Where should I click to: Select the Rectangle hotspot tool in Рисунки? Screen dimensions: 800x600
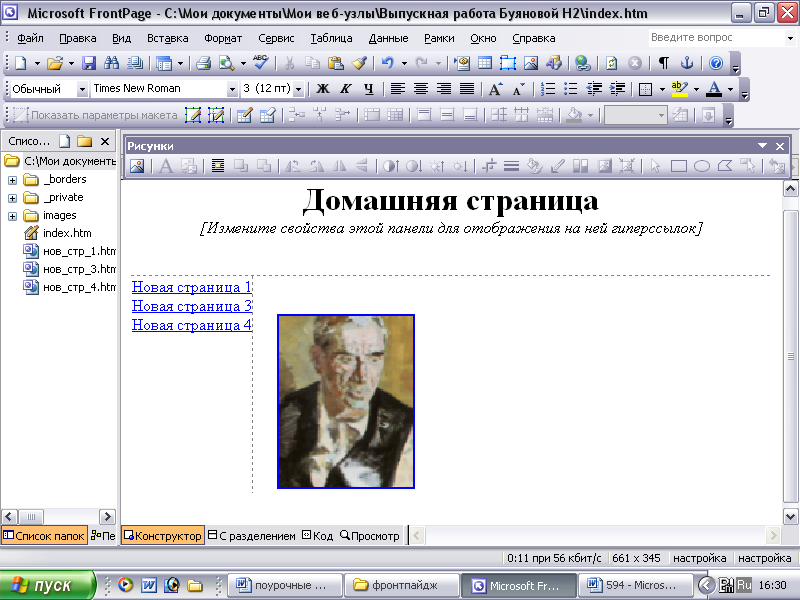(679, 166)
